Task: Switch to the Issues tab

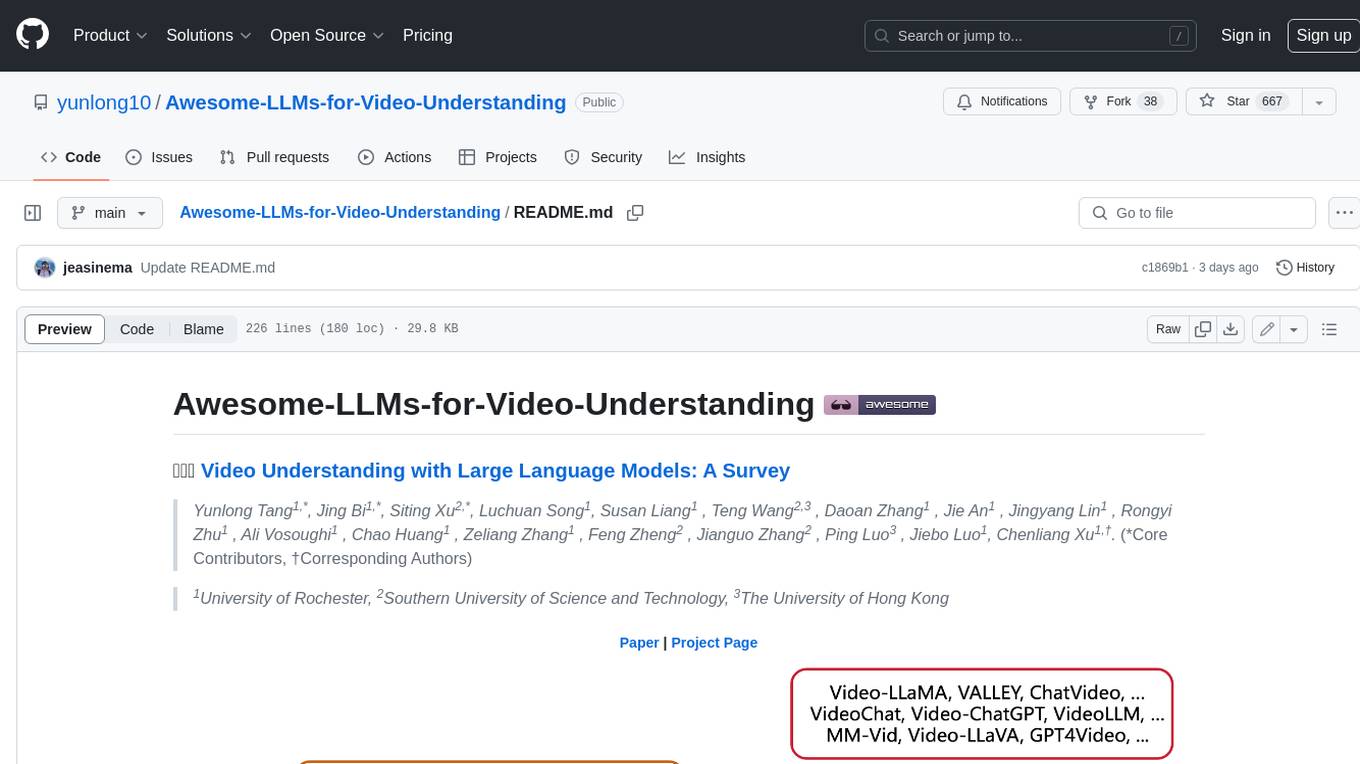Action: [x=159, y=157]
